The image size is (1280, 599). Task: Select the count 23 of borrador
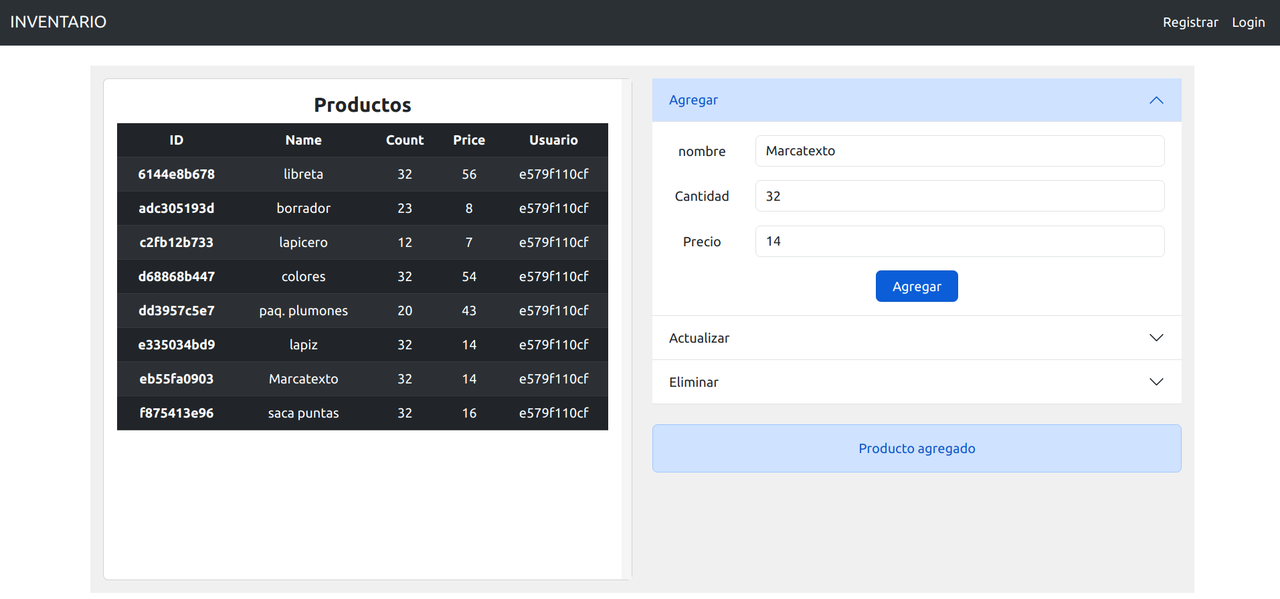pos(405,208)
